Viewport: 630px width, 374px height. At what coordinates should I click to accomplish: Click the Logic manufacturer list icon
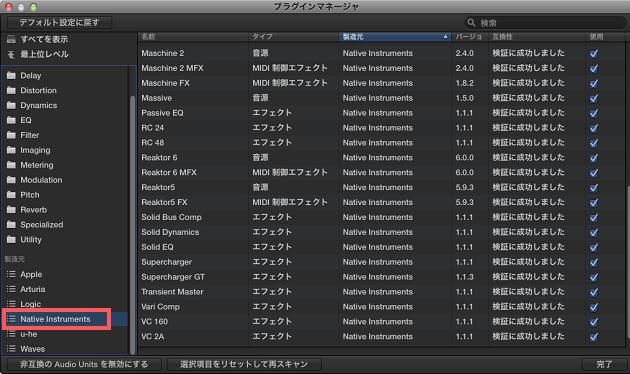(11, 304)
